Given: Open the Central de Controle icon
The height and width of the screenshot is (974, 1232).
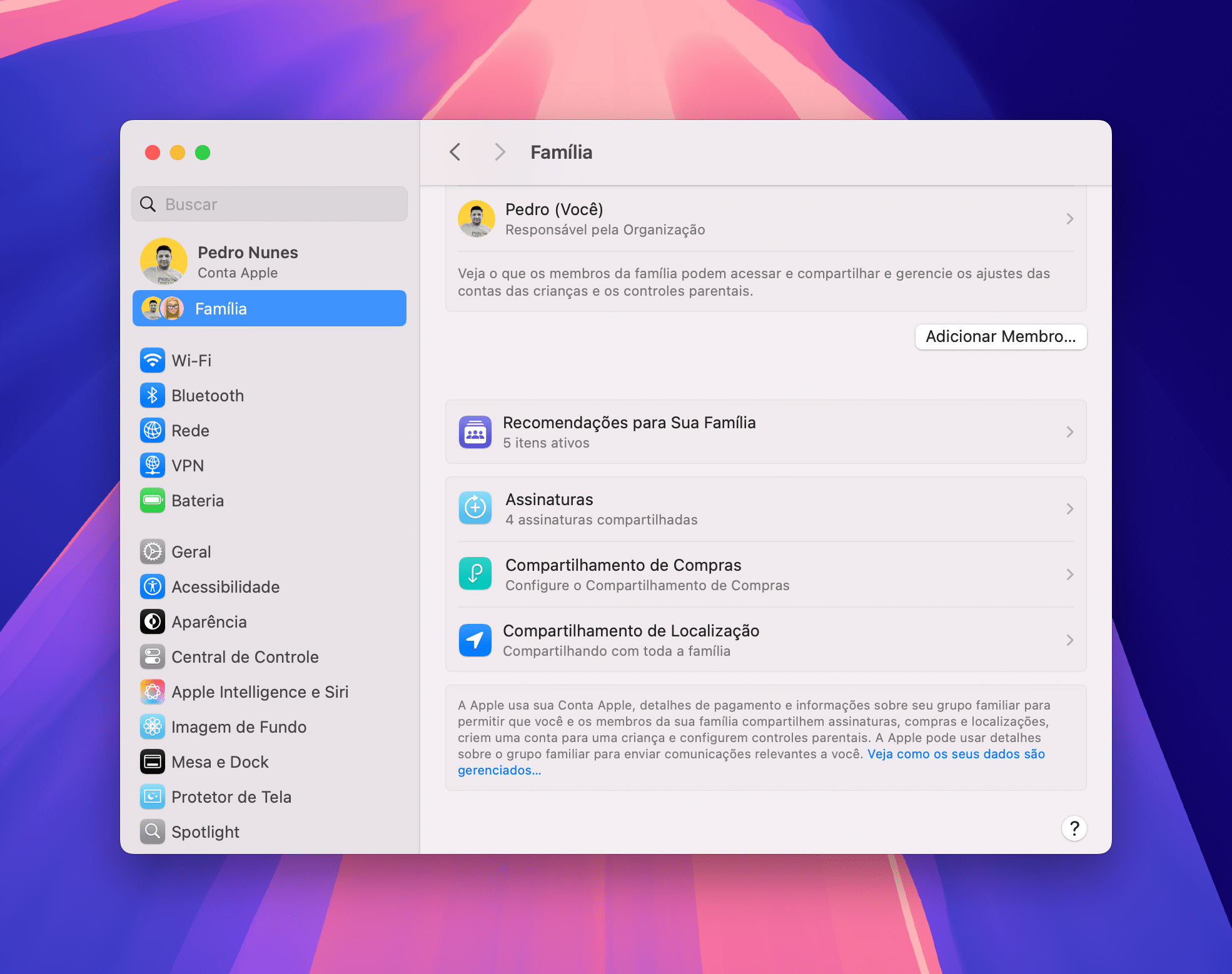Looking at the screenshot, I should (153, 657).
